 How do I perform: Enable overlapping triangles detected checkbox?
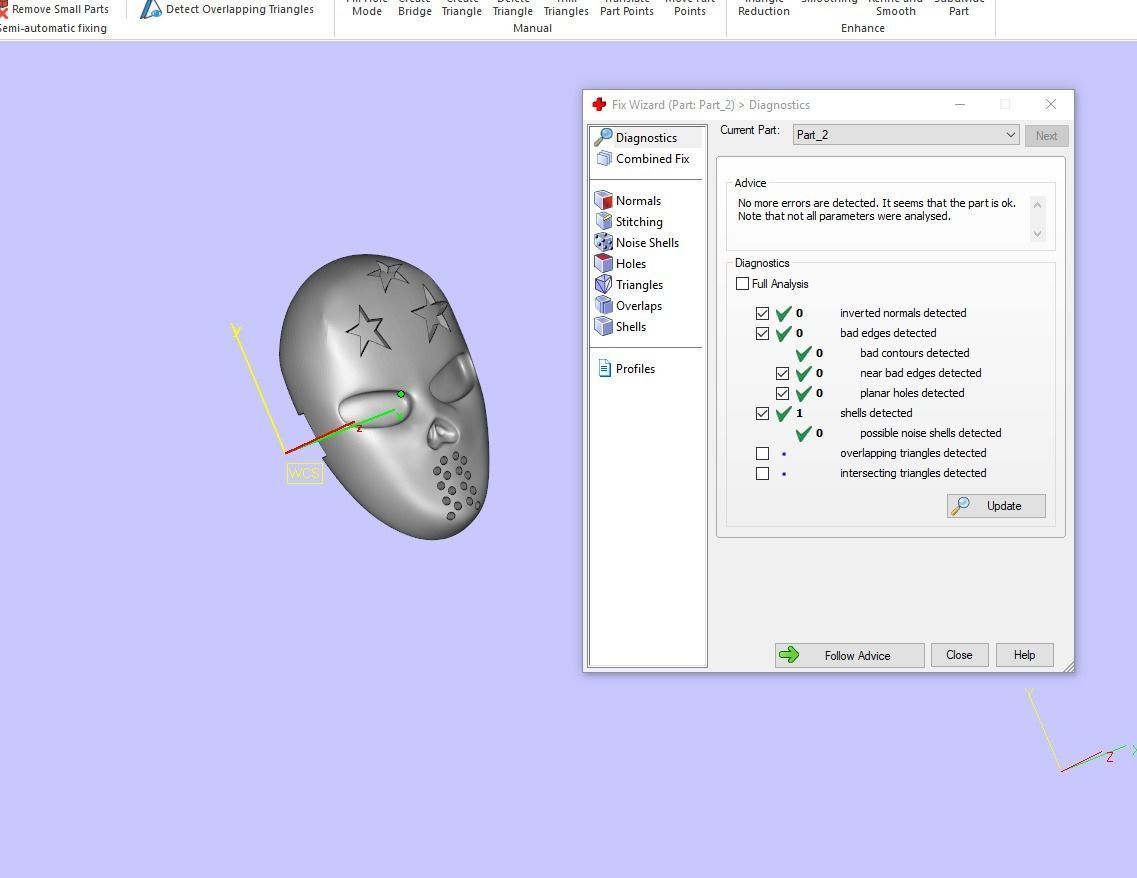[762, 453]
